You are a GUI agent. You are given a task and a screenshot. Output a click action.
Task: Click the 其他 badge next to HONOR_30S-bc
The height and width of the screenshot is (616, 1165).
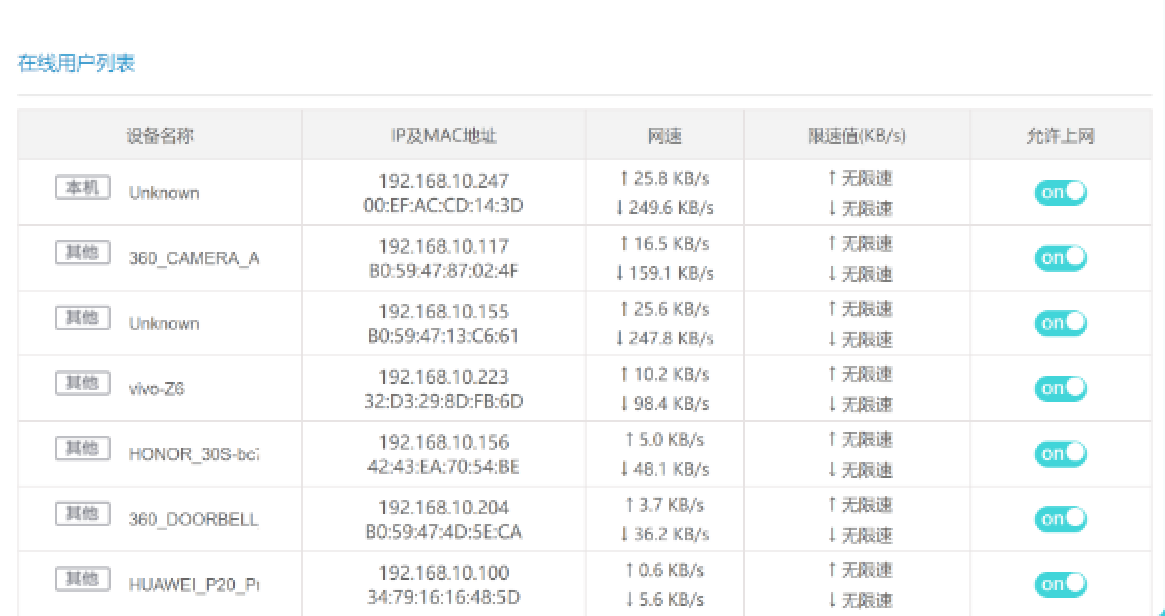(82, 447)
